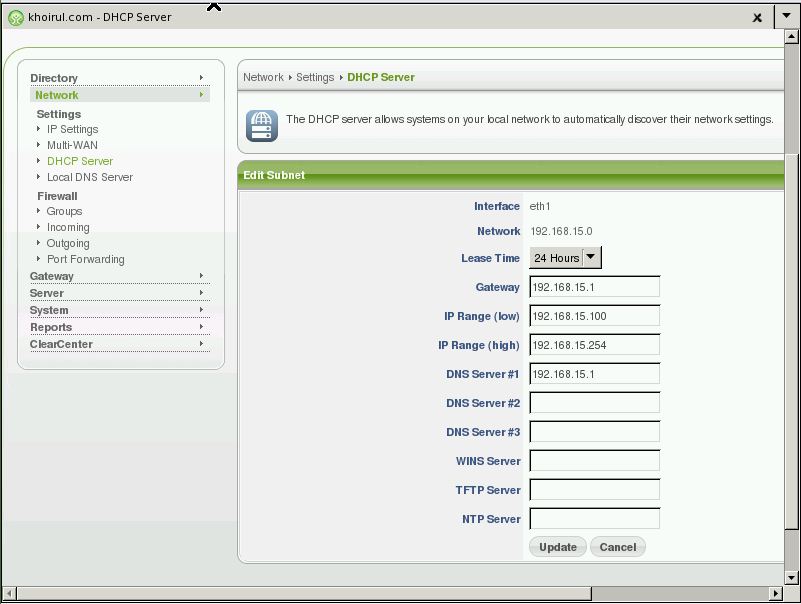Click DHCP Server in the breadcrumb
This screenshot has height=604, width=801.
(381, 77)
